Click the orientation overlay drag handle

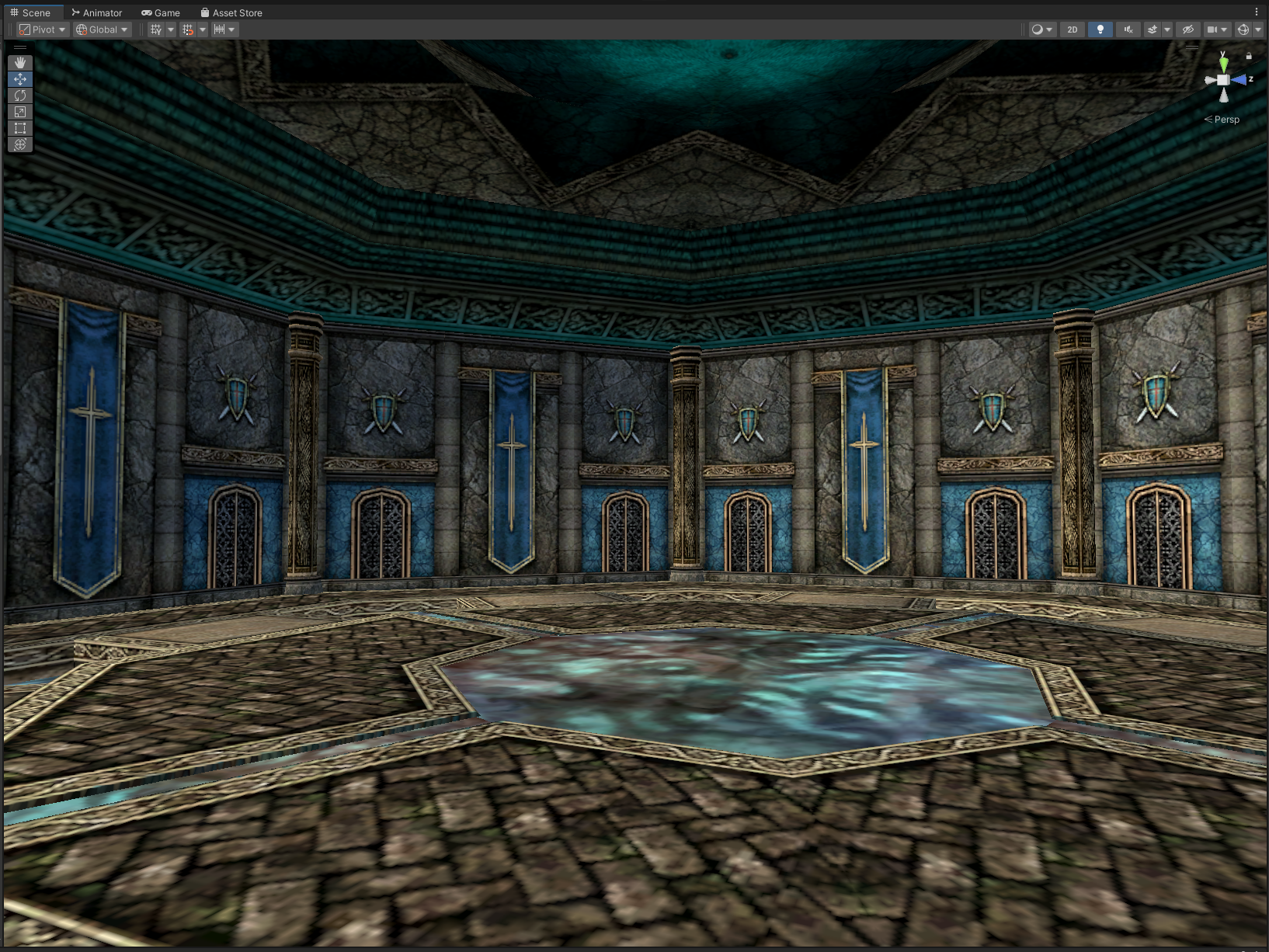coord(1191,47)
